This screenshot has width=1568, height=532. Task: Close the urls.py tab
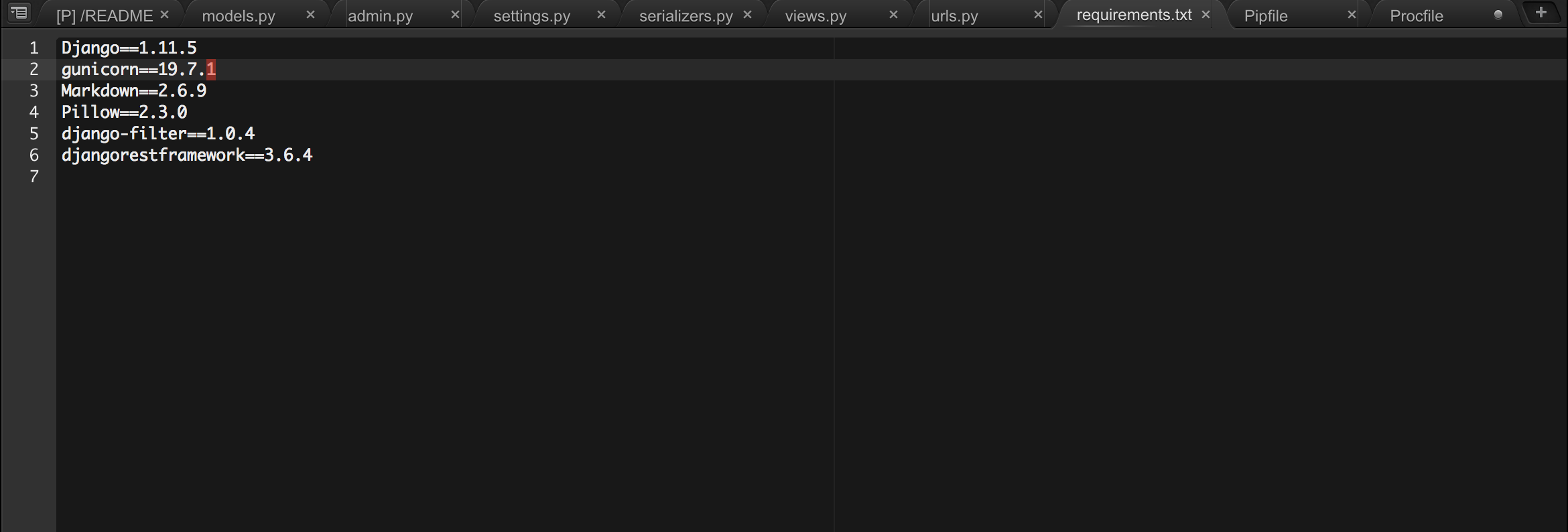point(1038,14)
